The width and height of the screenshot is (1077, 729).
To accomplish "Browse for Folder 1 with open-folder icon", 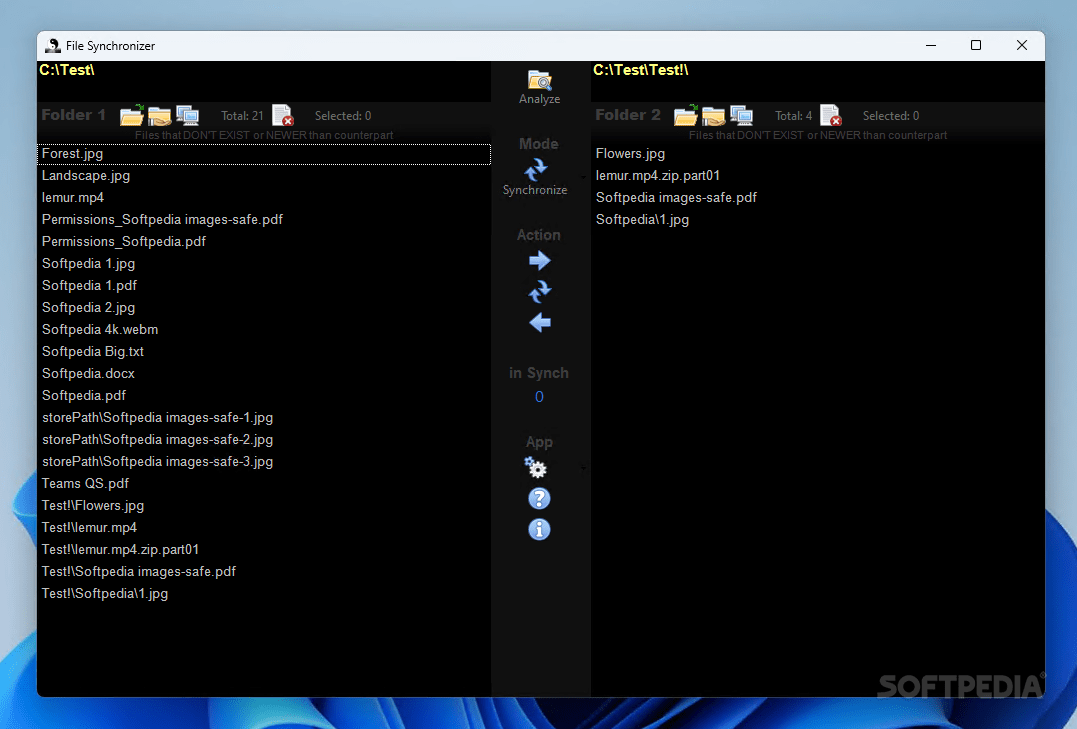I will click(132, 115).
